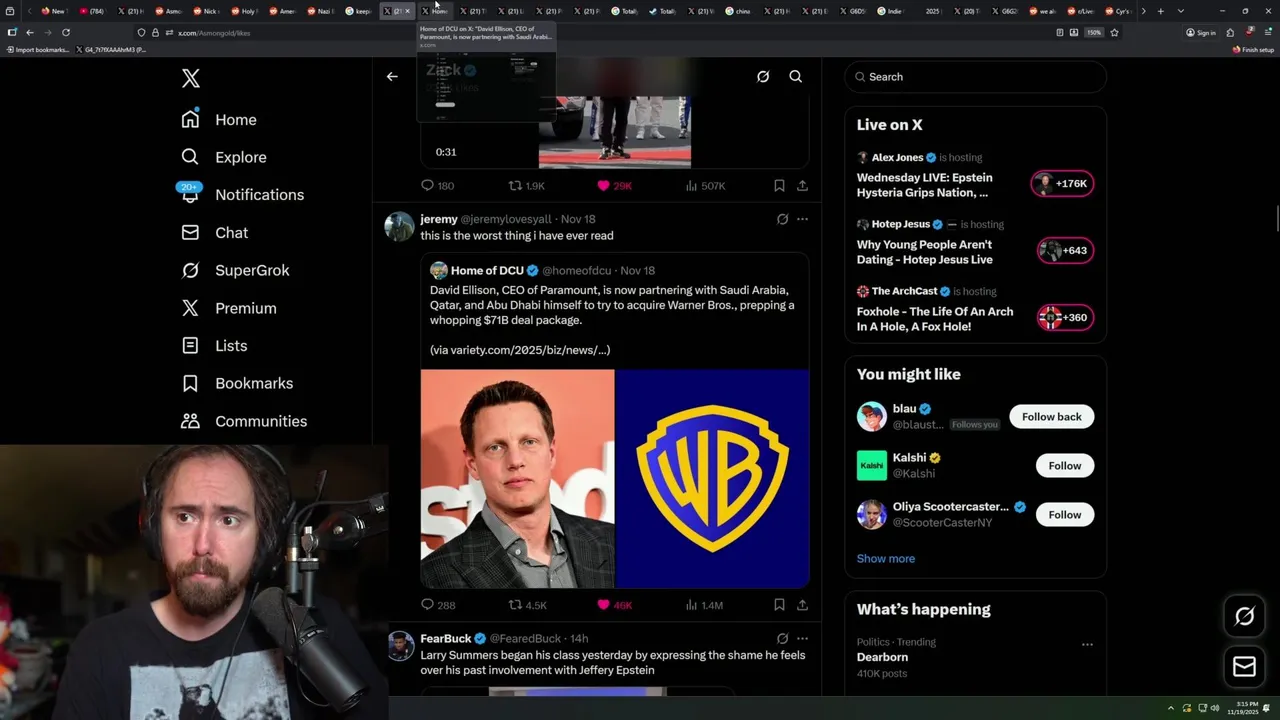
Task: Open FearBuck's profile name
Action: point(445,638)
